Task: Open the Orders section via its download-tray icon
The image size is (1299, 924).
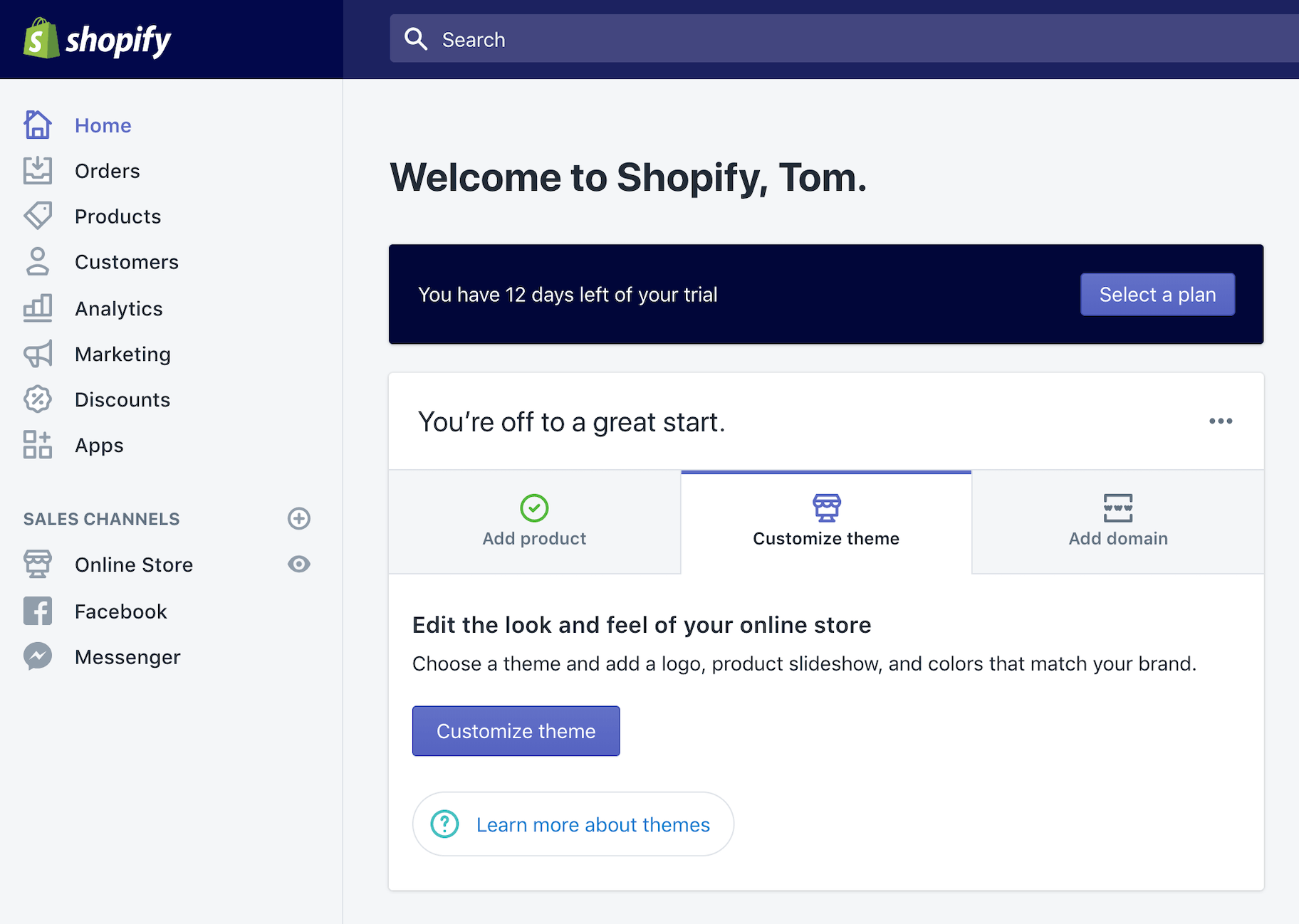Action: [x=37, y=170]
